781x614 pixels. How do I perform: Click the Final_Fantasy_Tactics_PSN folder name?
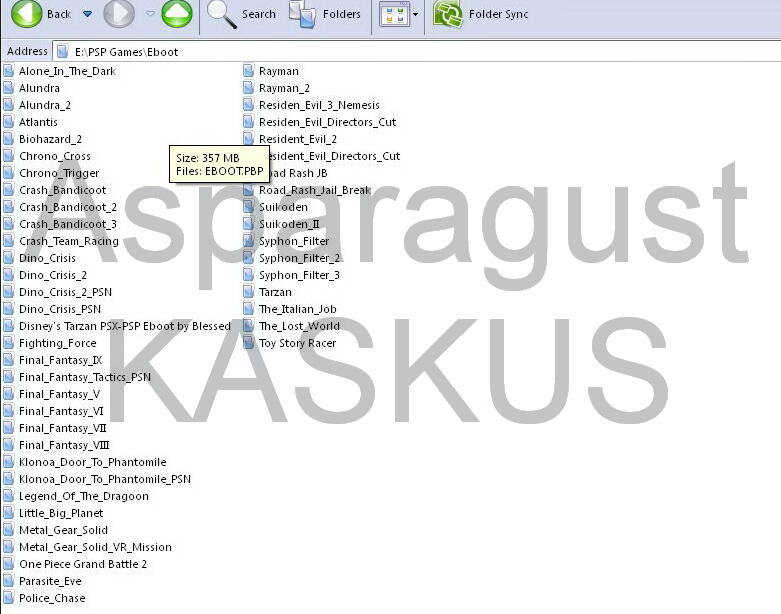pos(85,377)
